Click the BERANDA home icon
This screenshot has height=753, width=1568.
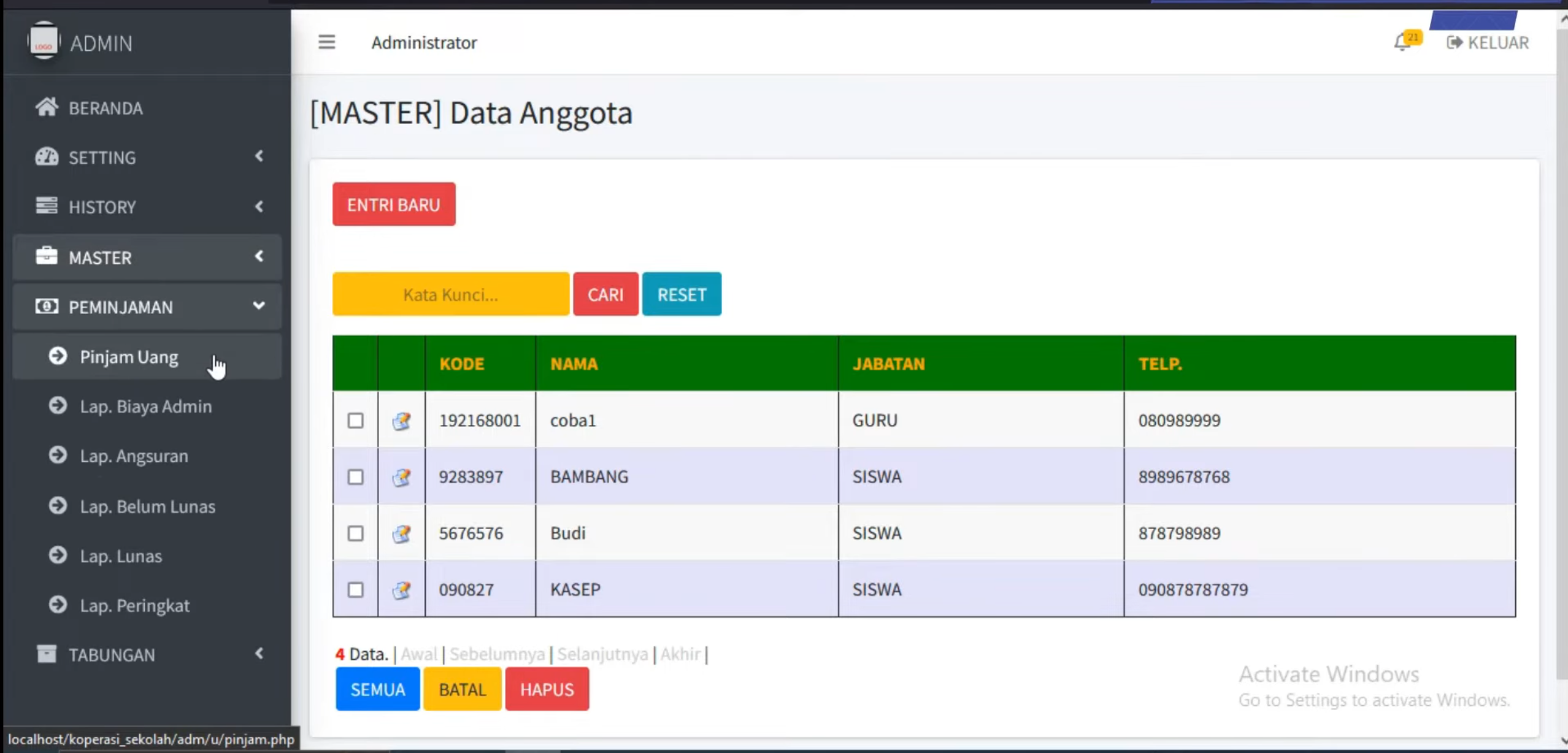47,107
